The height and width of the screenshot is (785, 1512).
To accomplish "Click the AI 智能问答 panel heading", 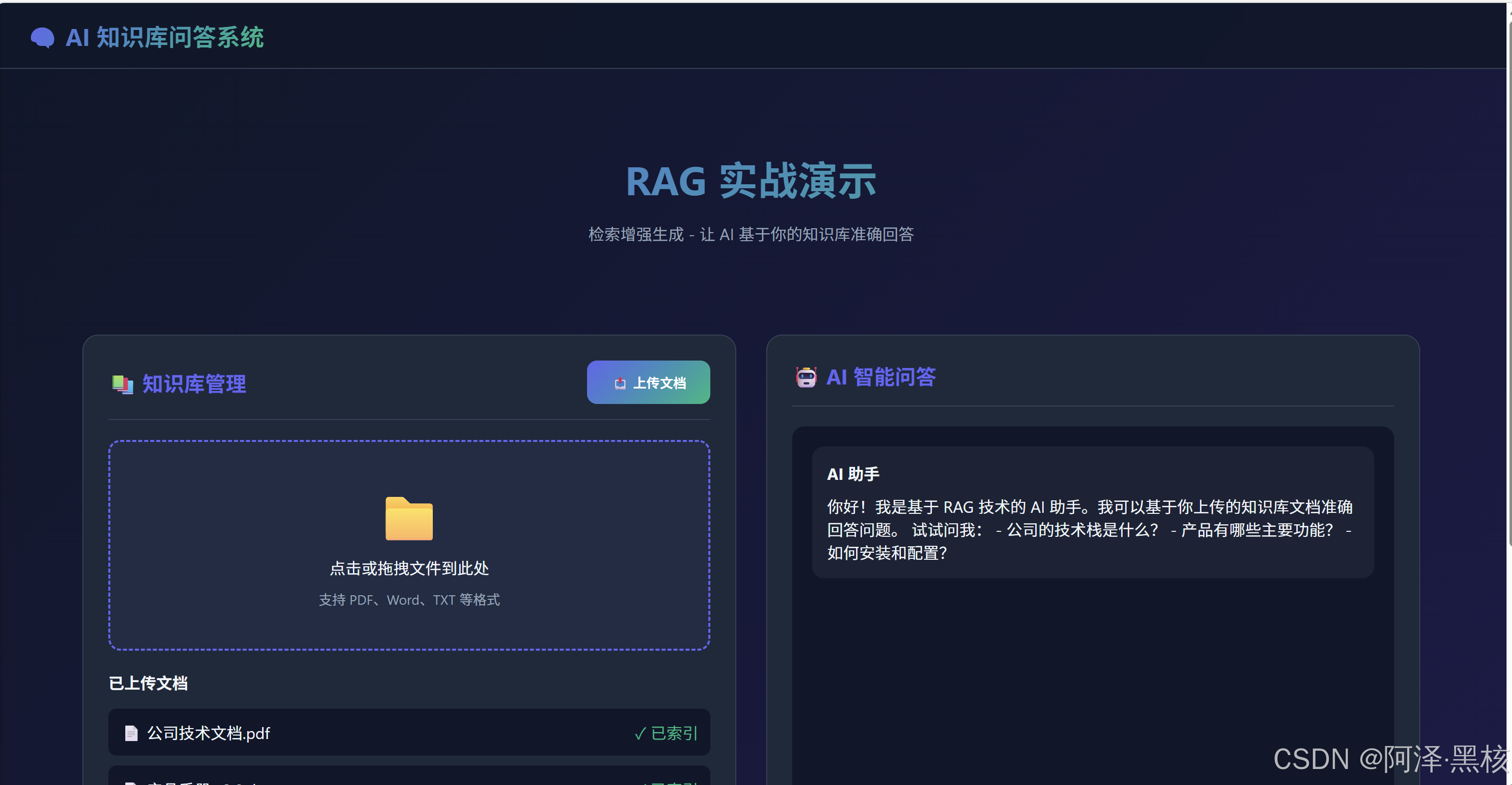I will [881, 377].
